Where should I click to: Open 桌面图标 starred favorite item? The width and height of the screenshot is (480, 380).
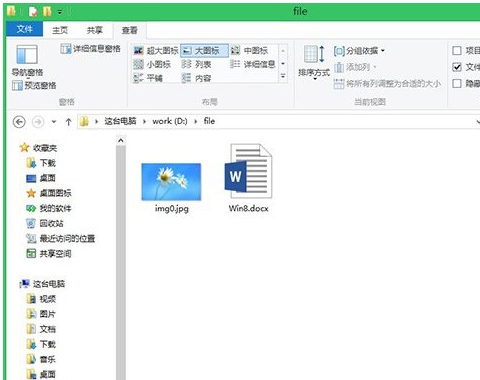[49, 193]
